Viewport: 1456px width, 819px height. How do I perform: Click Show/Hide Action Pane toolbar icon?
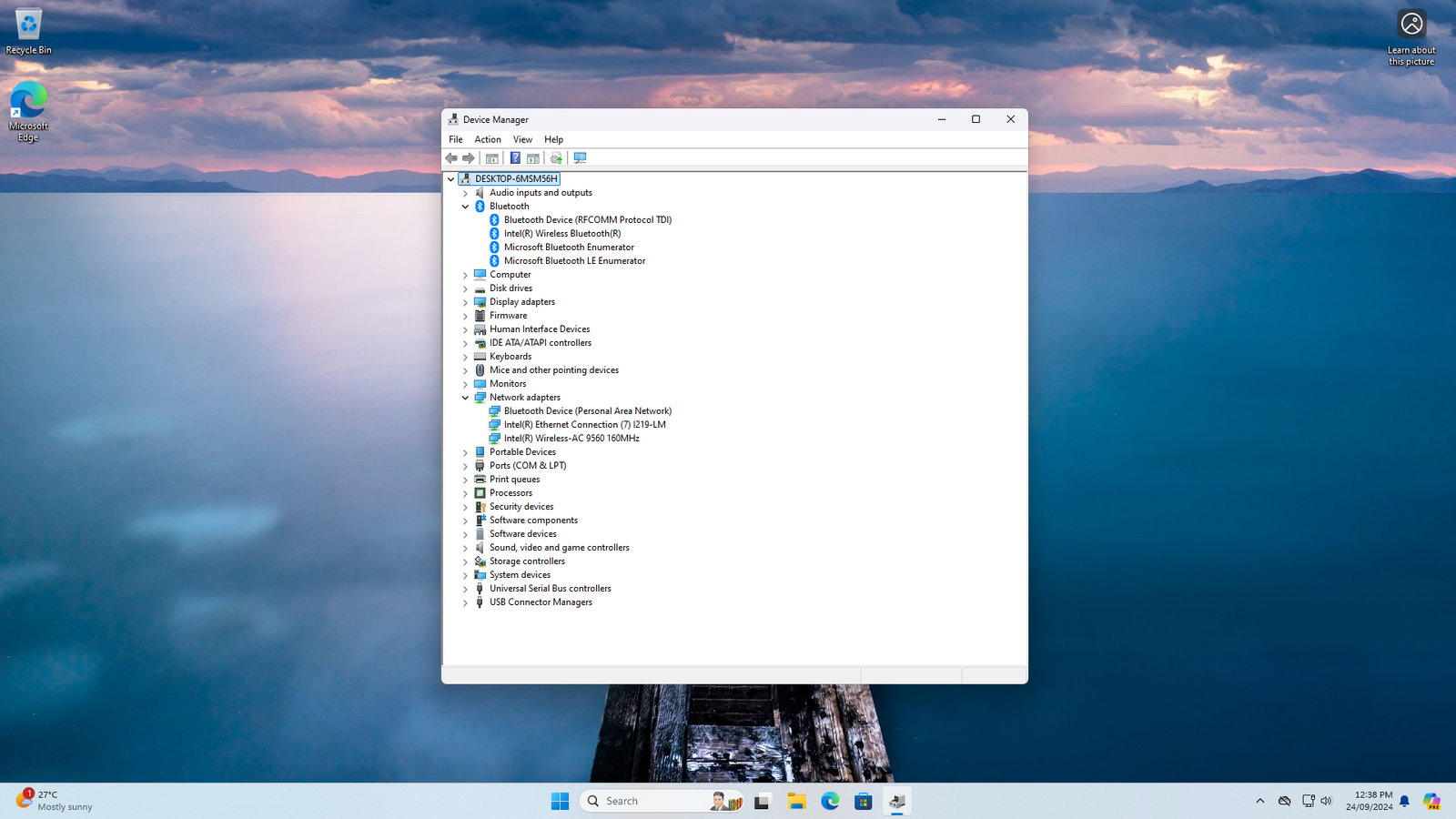tap(533, 158)
